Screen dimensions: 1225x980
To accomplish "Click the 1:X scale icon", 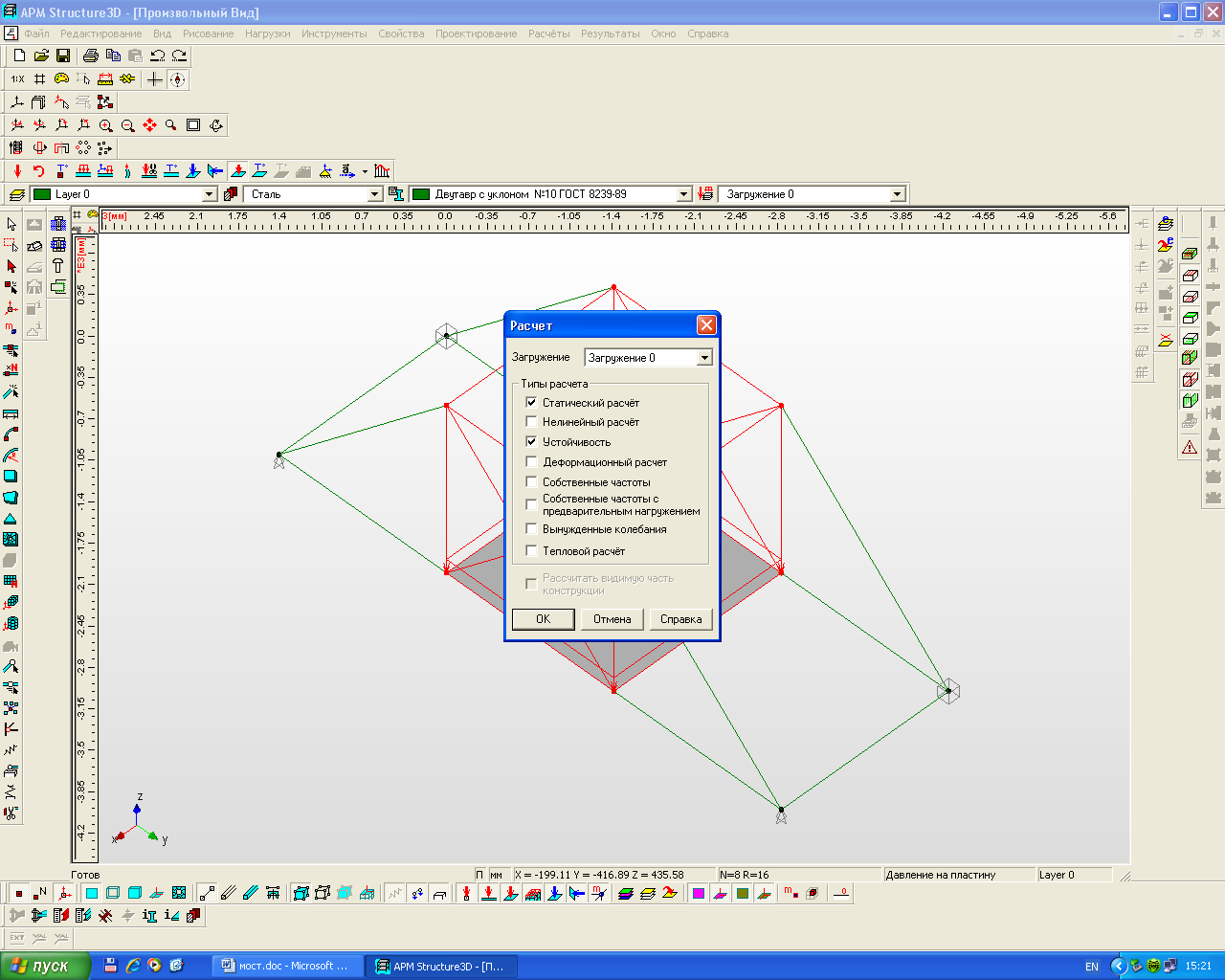I will pyautogui.click(x=17, y=79).
